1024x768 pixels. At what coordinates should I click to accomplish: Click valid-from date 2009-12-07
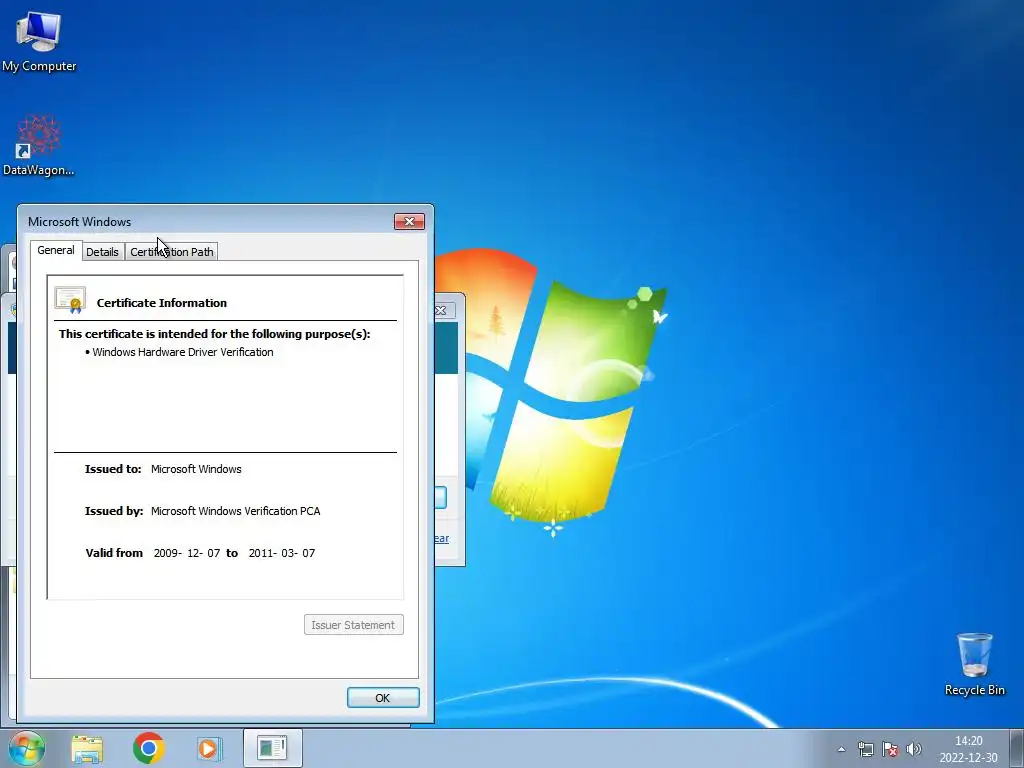click(x=187, y=553)
